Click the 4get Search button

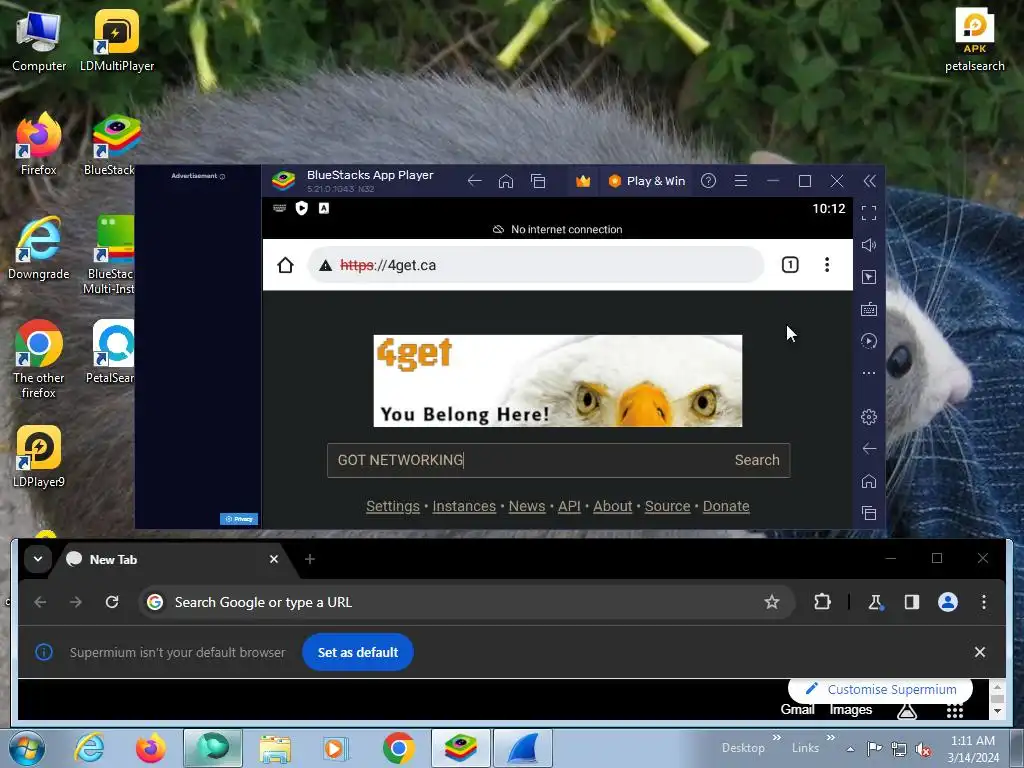pos(757,460)
